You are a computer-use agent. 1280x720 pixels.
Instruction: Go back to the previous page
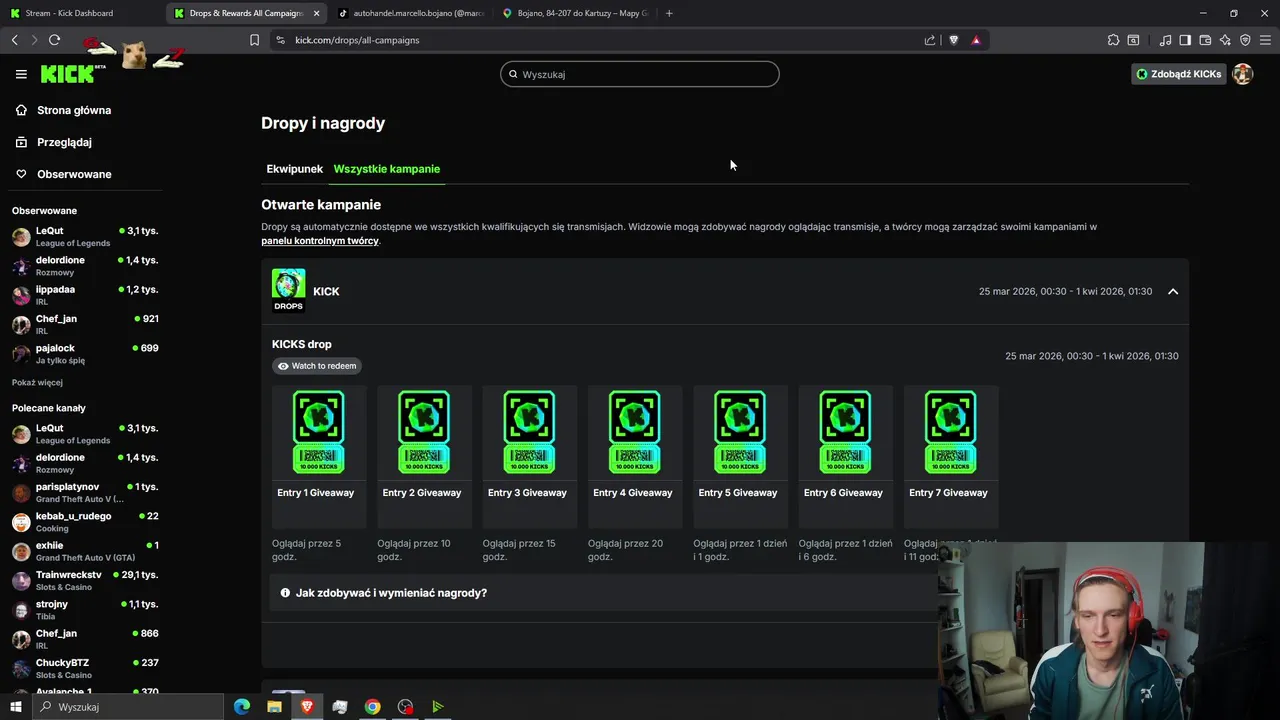coord(15,40)
